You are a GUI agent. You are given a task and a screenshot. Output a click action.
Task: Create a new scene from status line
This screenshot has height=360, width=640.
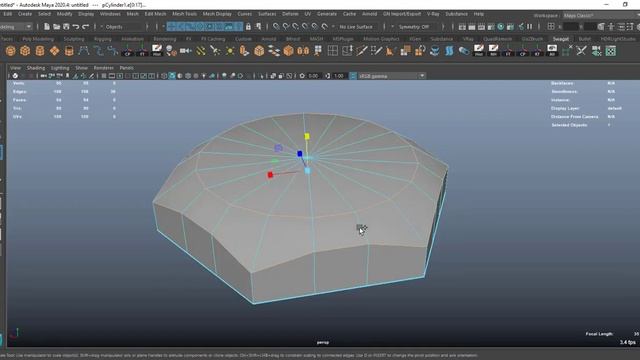(47, 27)
